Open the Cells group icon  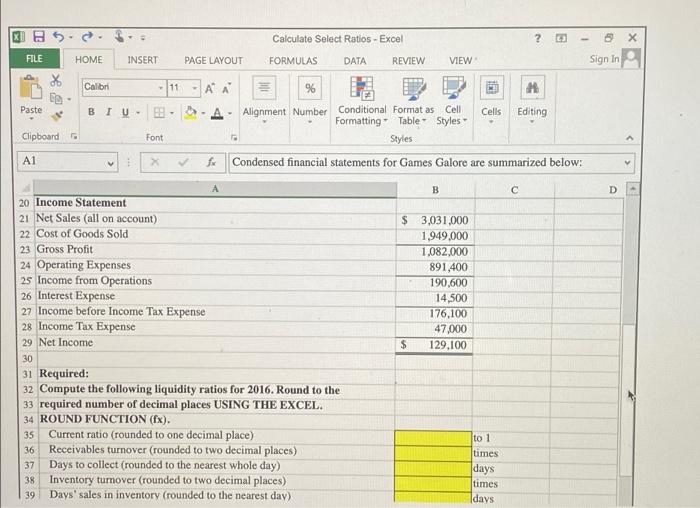click(492, 87)
